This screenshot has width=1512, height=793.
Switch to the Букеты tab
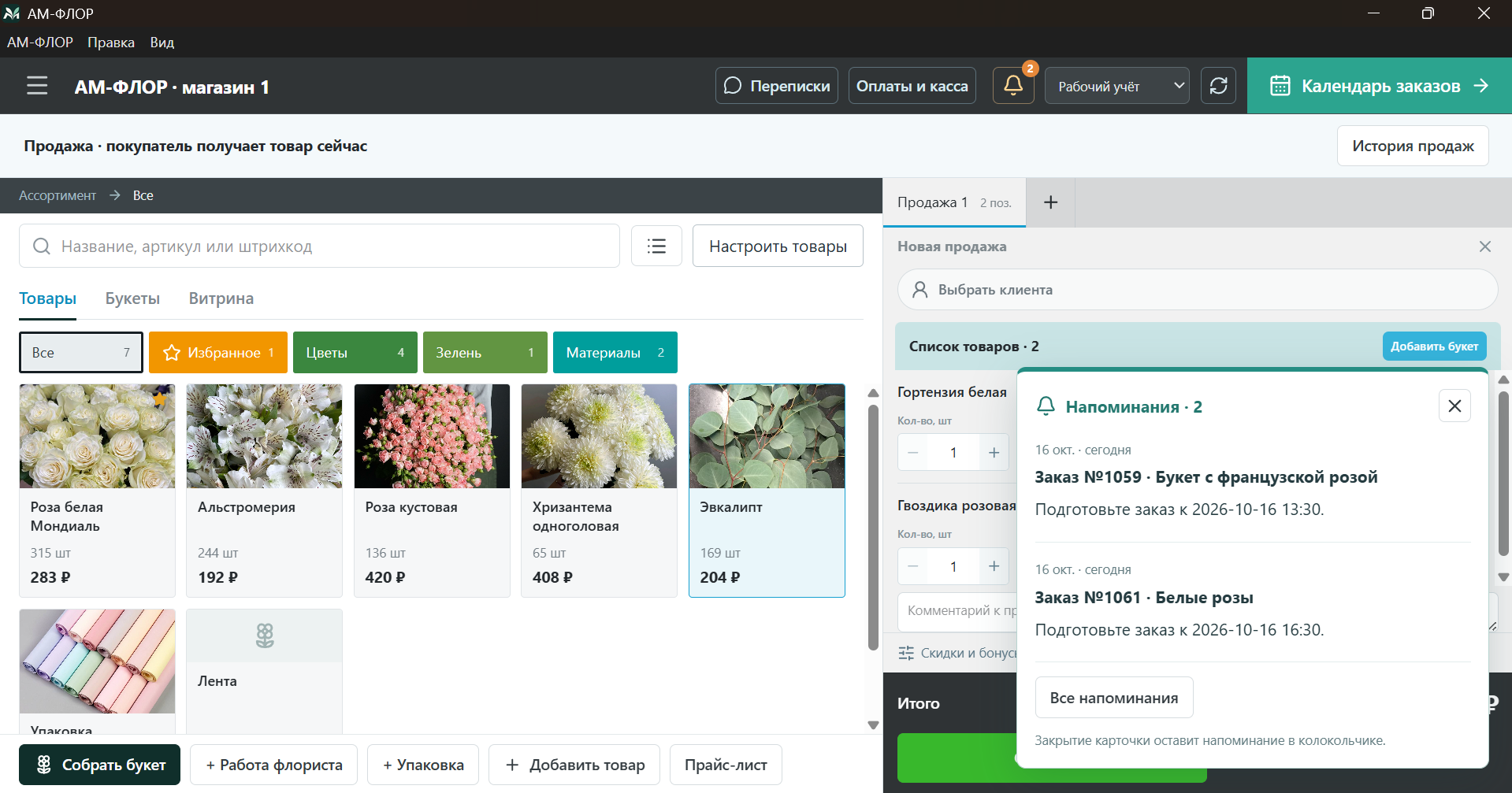click(132, 298)
